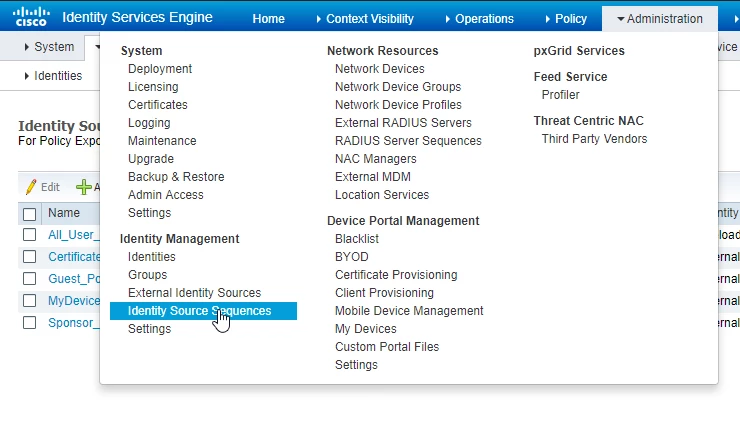This screenshot has width=740, height=445.
Task: Open Groups under Identity Management
Action: click(148, 275)
